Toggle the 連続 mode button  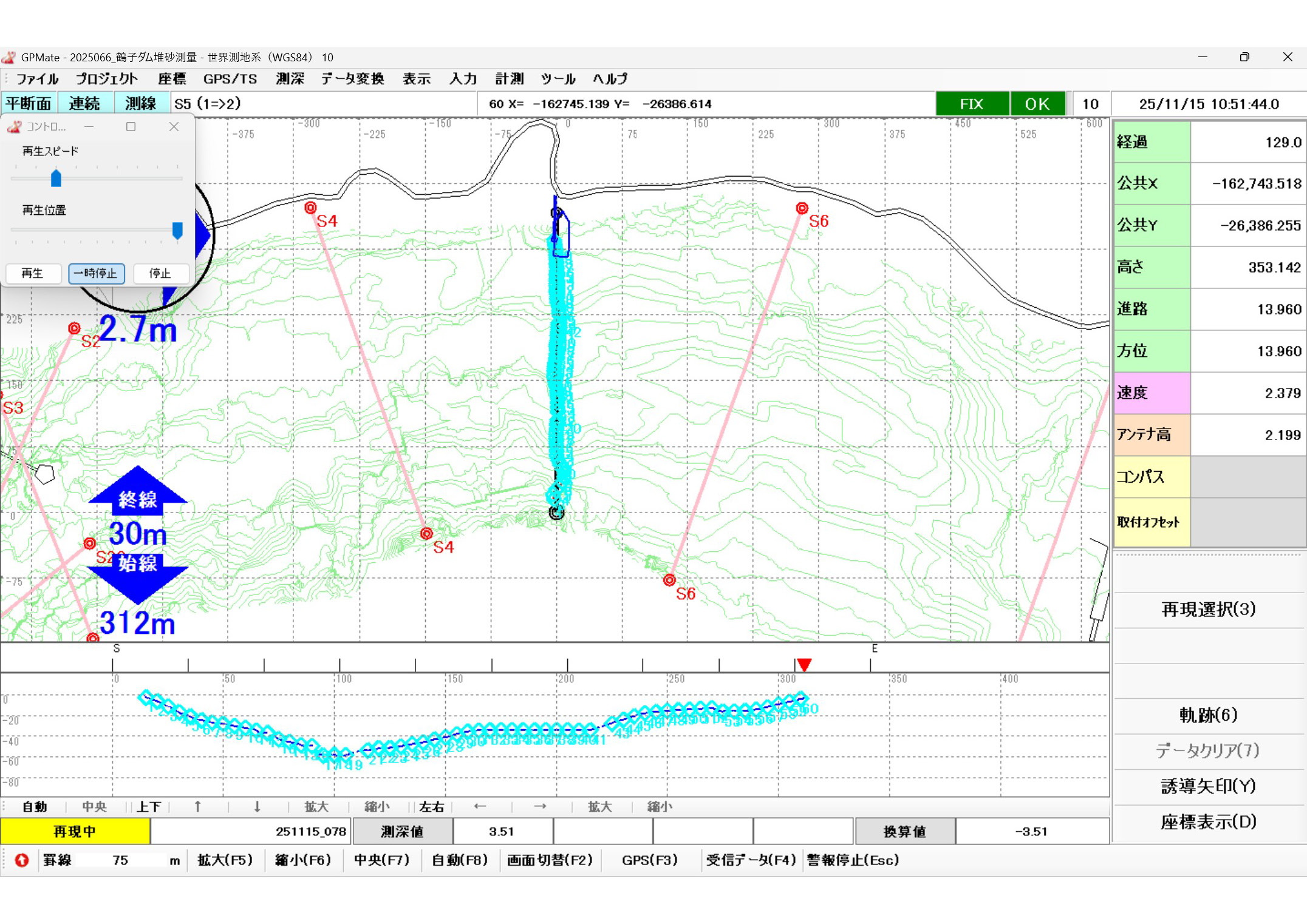(x=84, y=104)
